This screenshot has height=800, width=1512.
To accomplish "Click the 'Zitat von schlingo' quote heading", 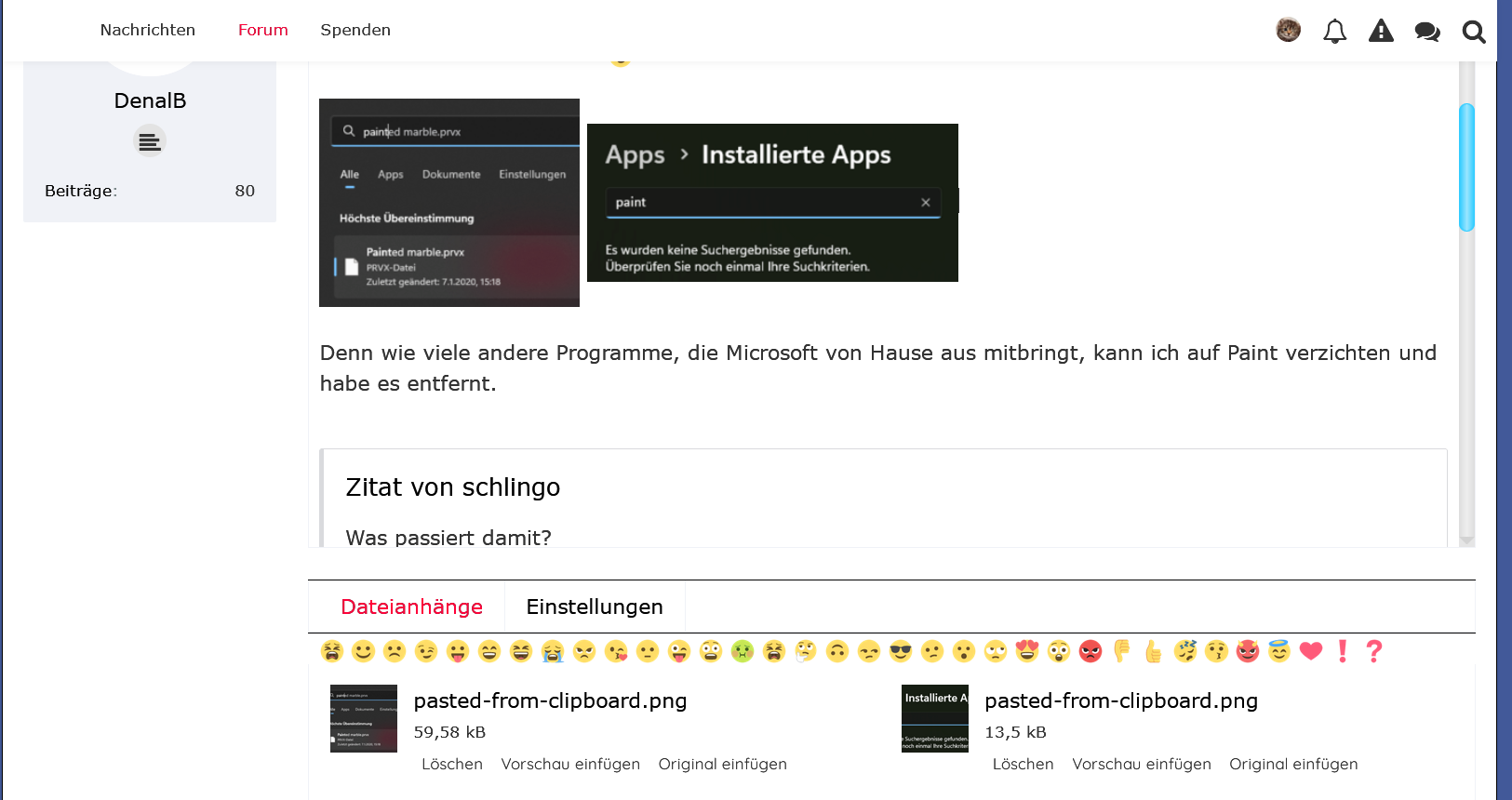I will 453,487.
